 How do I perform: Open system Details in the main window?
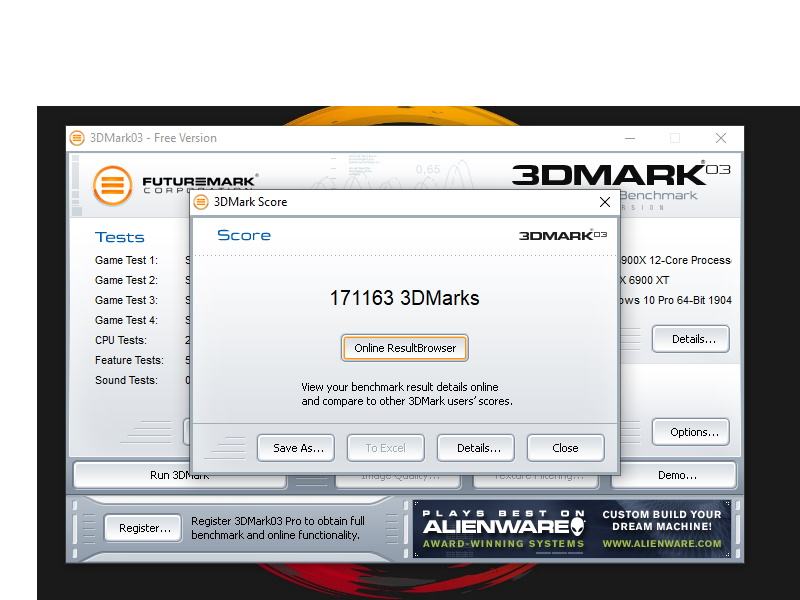pos(691,339)
